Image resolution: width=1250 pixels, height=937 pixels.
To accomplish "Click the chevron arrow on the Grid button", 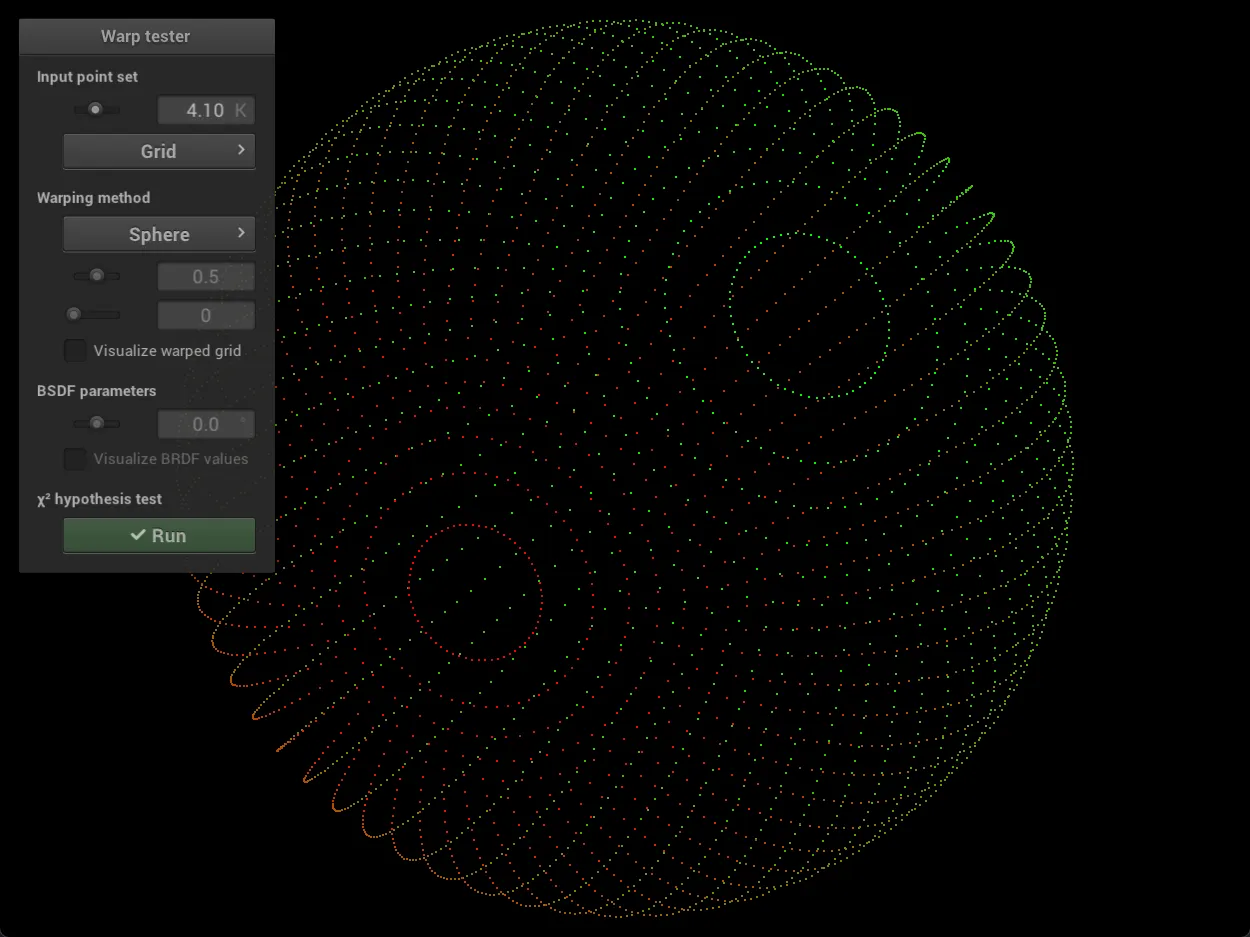I will [x=240, y=150].
